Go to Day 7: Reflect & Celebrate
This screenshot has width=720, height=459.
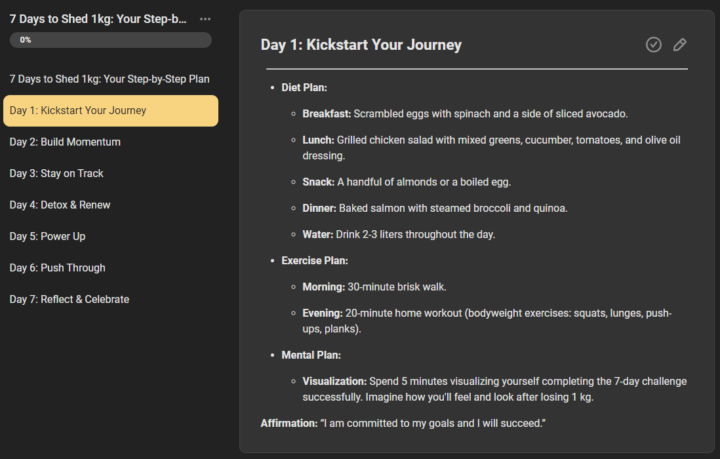pyautogui.click(x=69, y=299)
